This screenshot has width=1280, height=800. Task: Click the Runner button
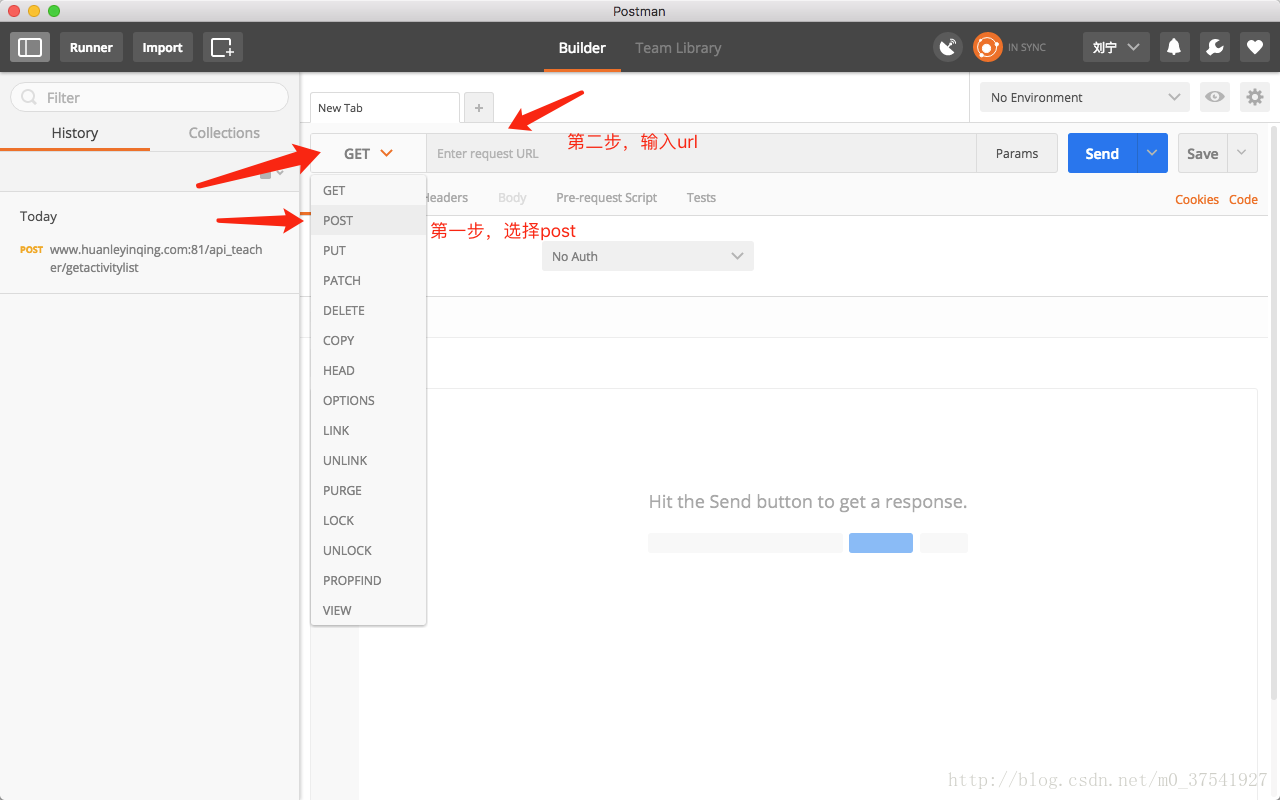[x=91, y=47]
